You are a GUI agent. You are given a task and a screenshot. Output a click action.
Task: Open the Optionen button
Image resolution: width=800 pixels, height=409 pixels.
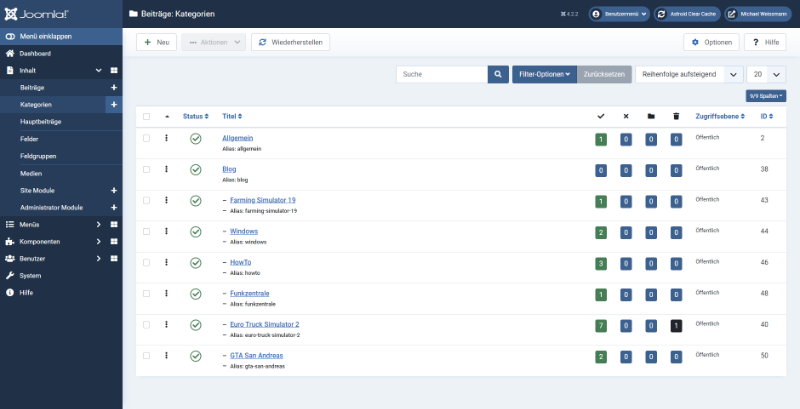(711, 42)
